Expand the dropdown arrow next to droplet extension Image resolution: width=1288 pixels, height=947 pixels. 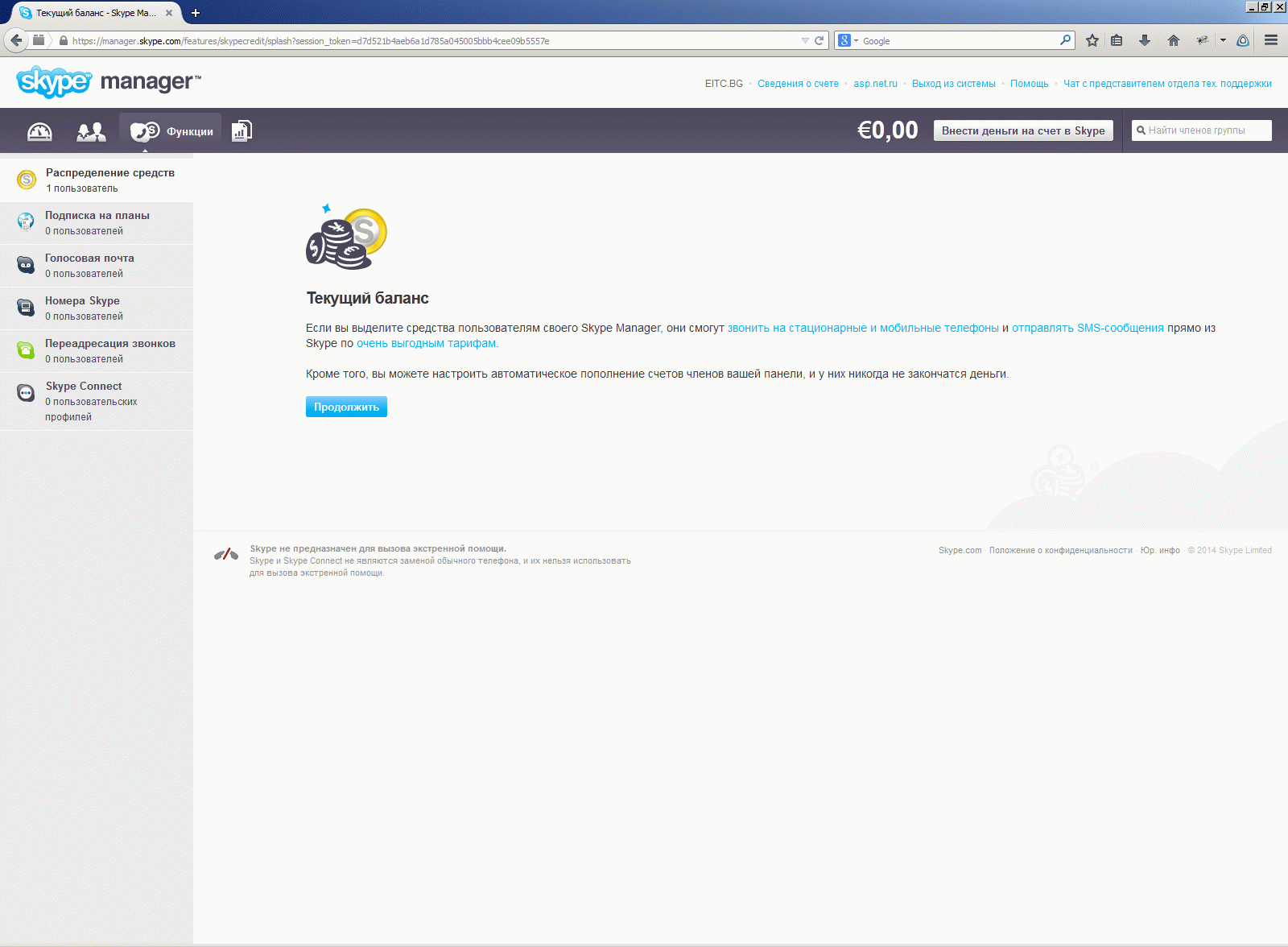(1223, 40)
